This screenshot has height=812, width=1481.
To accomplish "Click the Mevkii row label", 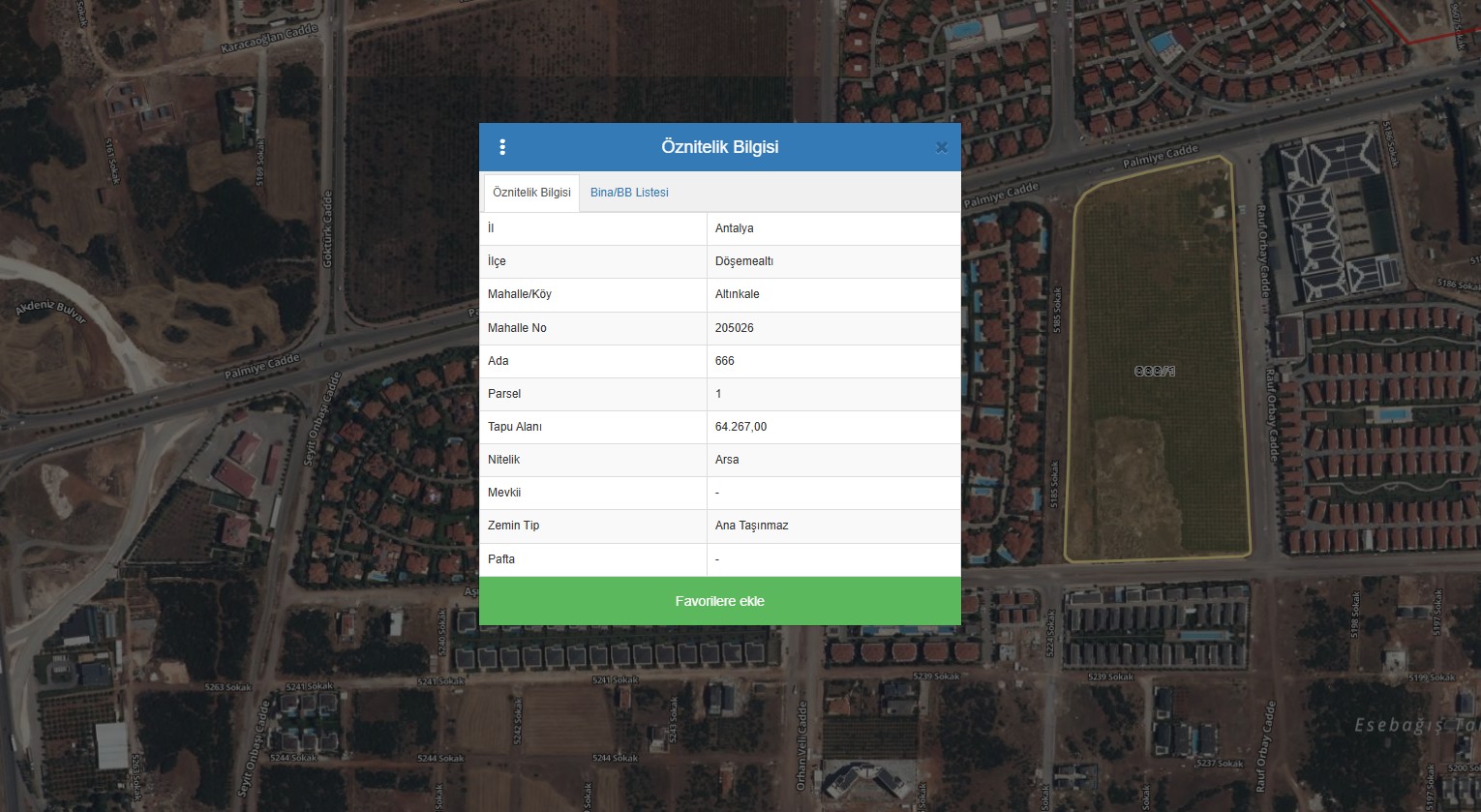I will tap(504, 493).
